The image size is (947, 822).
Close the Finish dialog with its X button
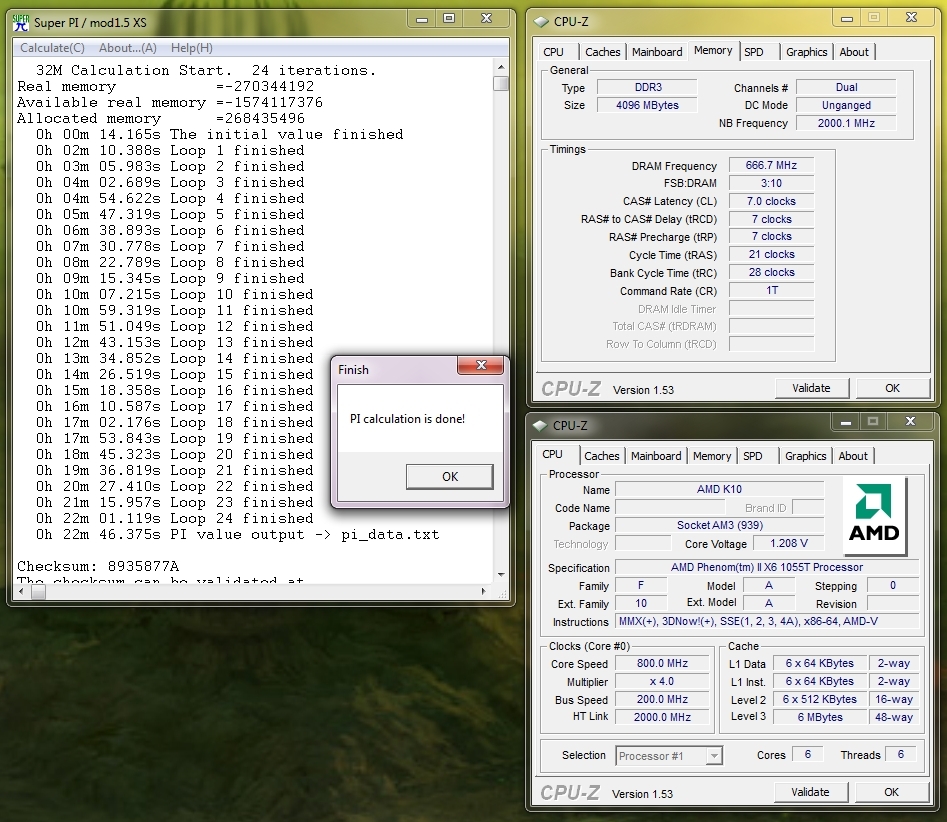481,367
